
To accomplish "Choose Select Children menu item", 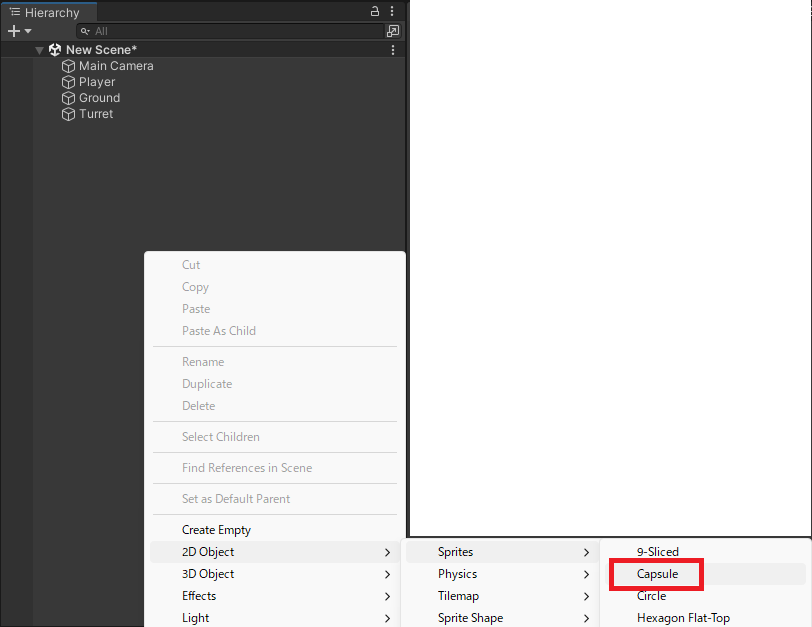I will click(221, 436).
